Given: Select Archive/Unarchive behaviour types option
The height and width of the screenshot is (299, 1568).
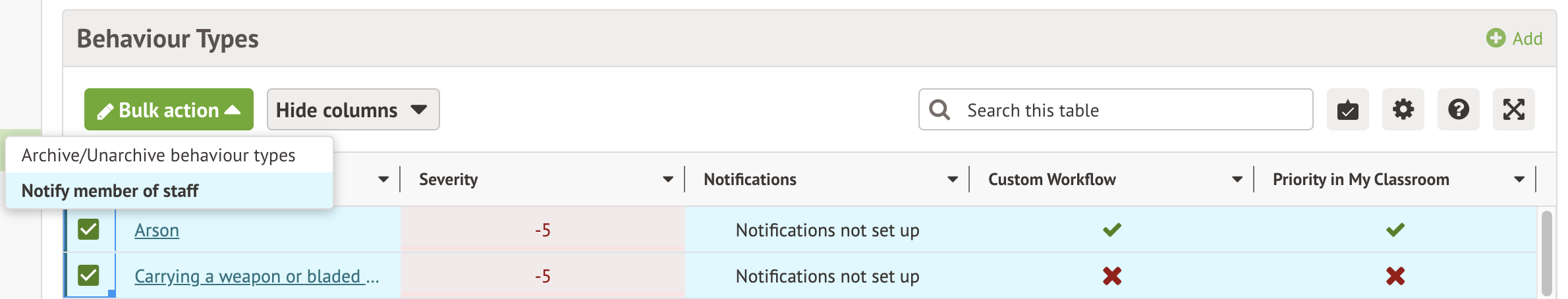Looking at the screenshot, I should tap(158, 155).
